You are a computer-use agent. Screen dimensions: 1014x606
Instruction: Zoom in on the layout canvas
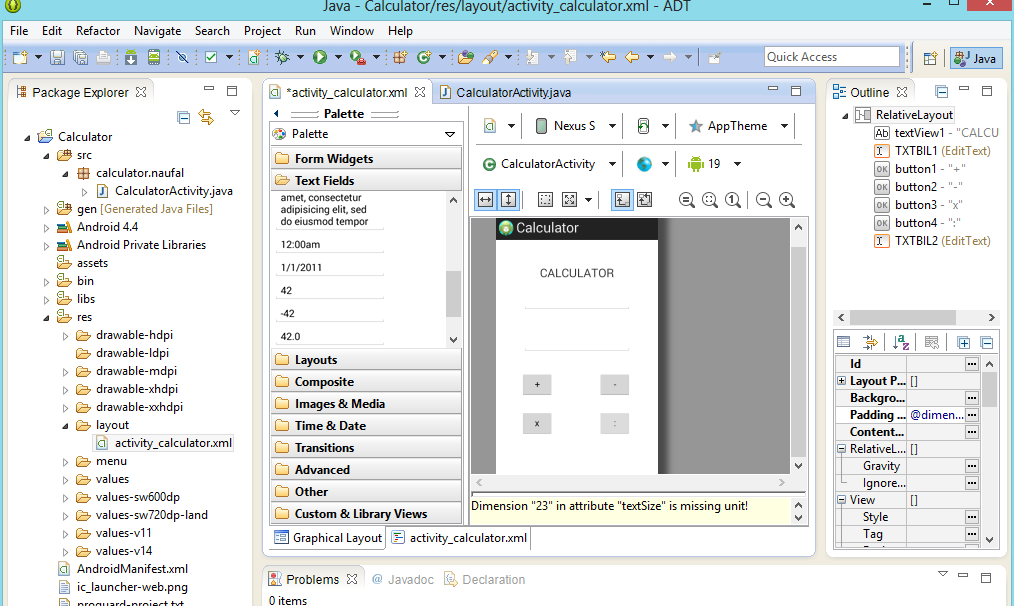pyautogui.click(x=786, y=199)
